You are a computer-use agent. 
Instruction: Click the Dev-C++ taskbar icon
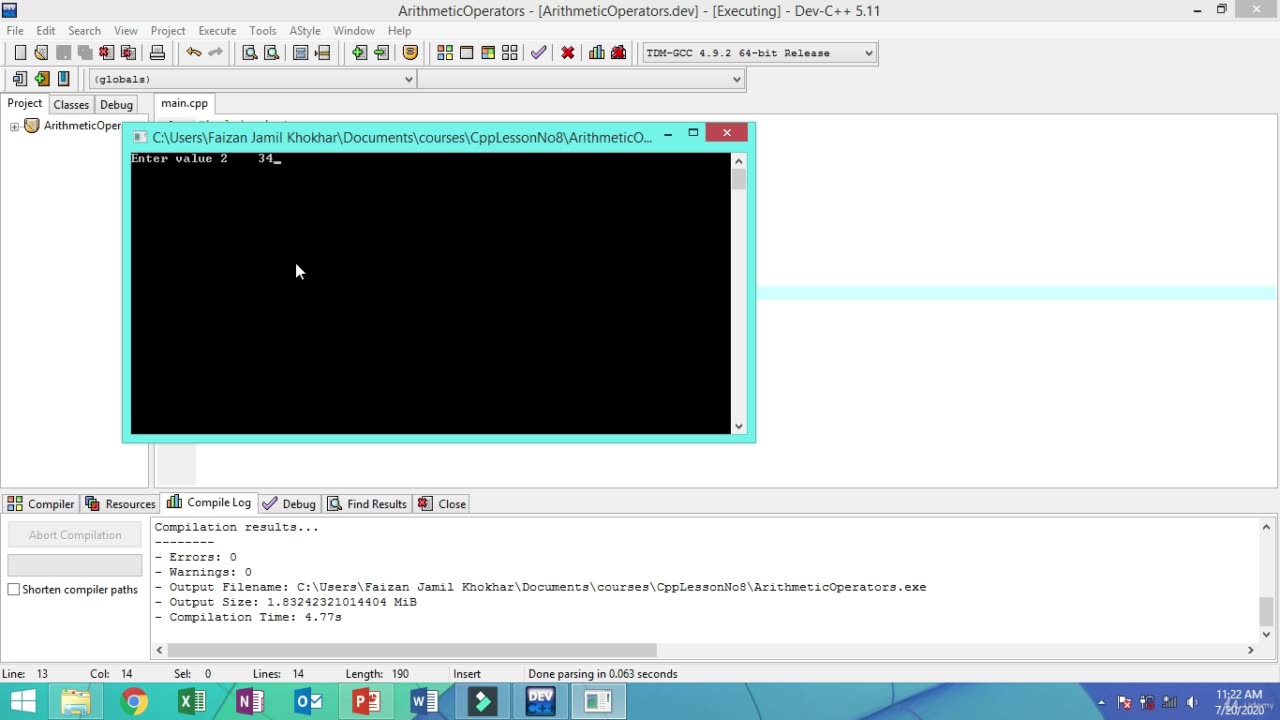[540, 702]
